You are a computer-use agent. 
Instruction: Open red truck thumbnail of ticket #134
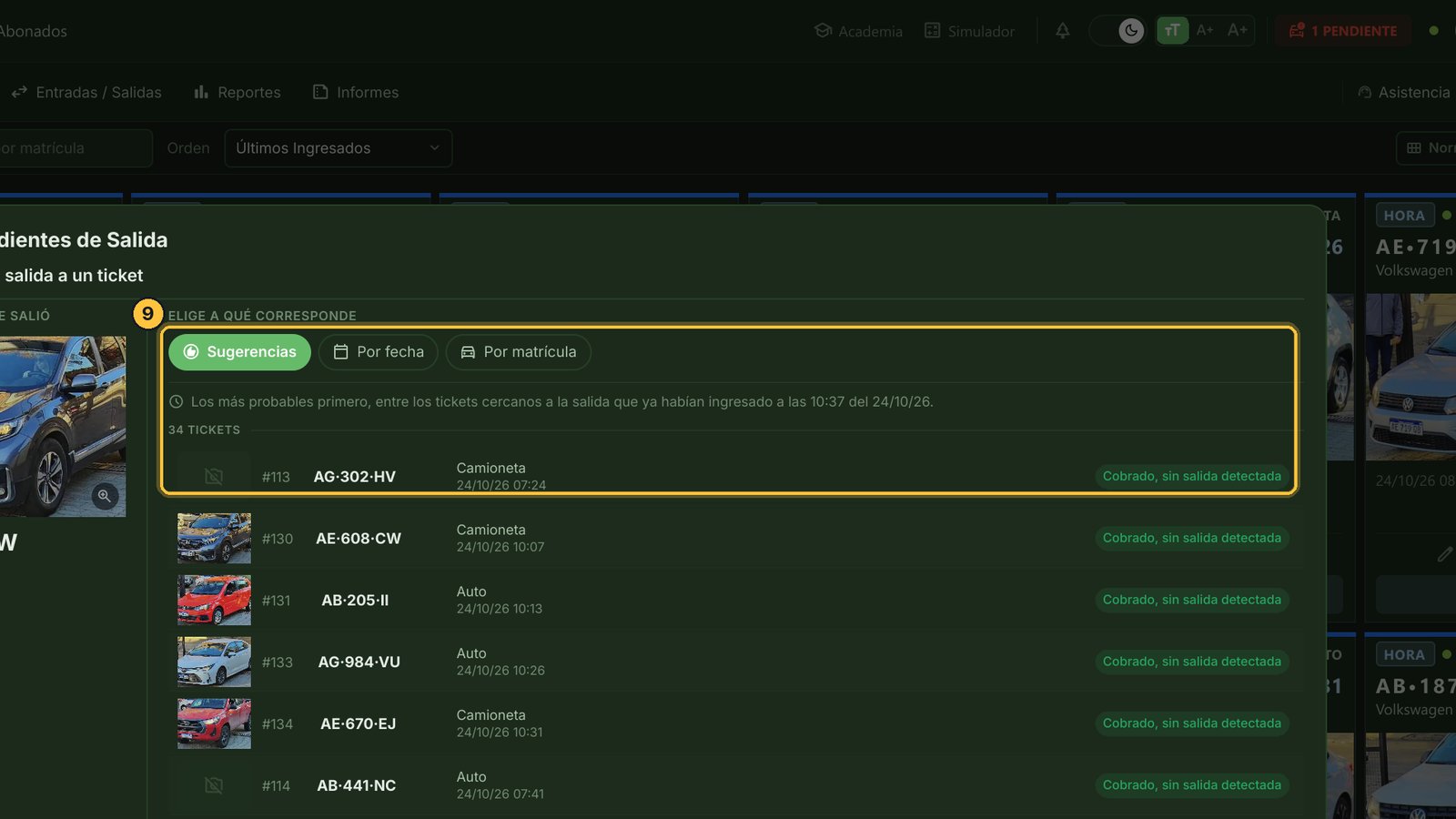click(x=214, y=723)
